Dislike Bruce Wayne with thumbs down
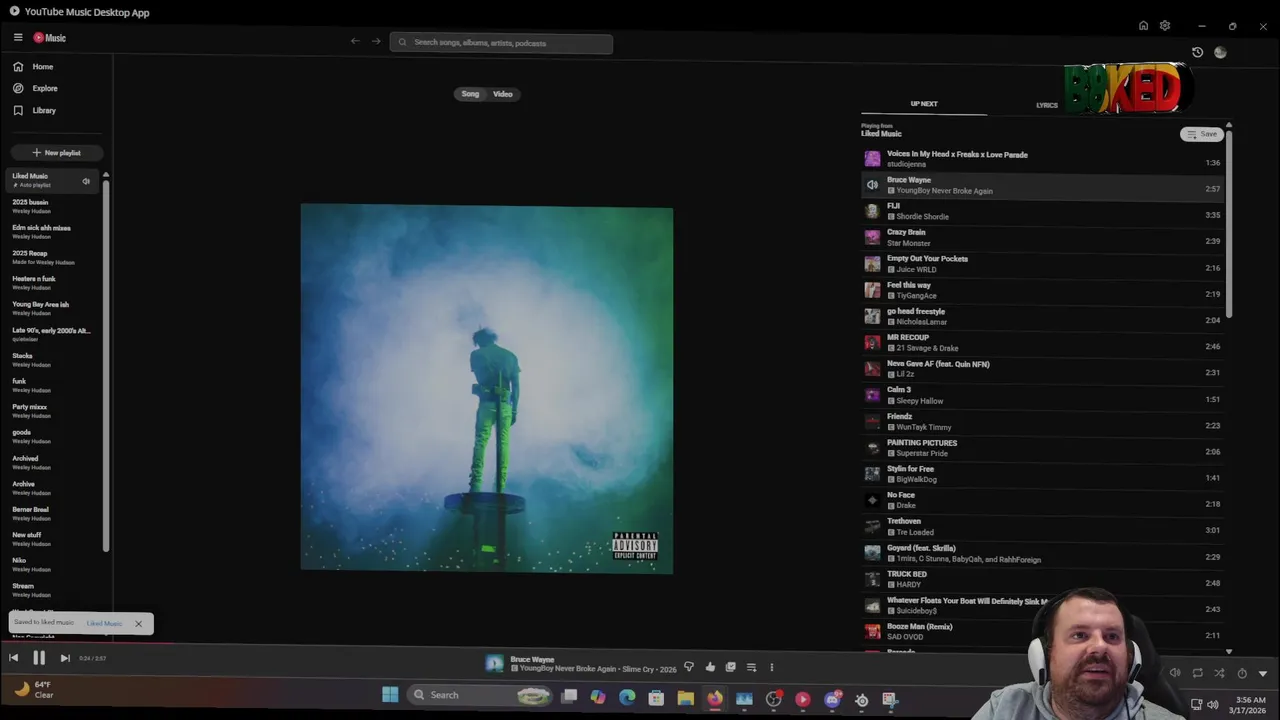 [x=688, y=667]
